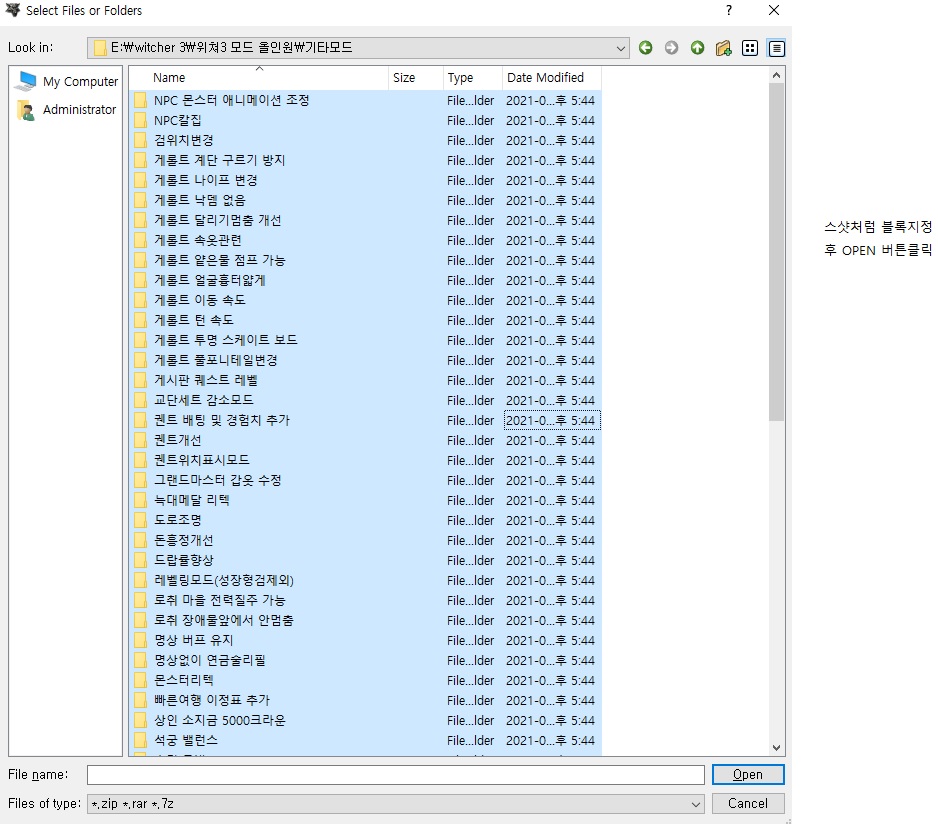Click the '?' help button in title bar
This screenshot has height=826, width=938.
(729, 10)
